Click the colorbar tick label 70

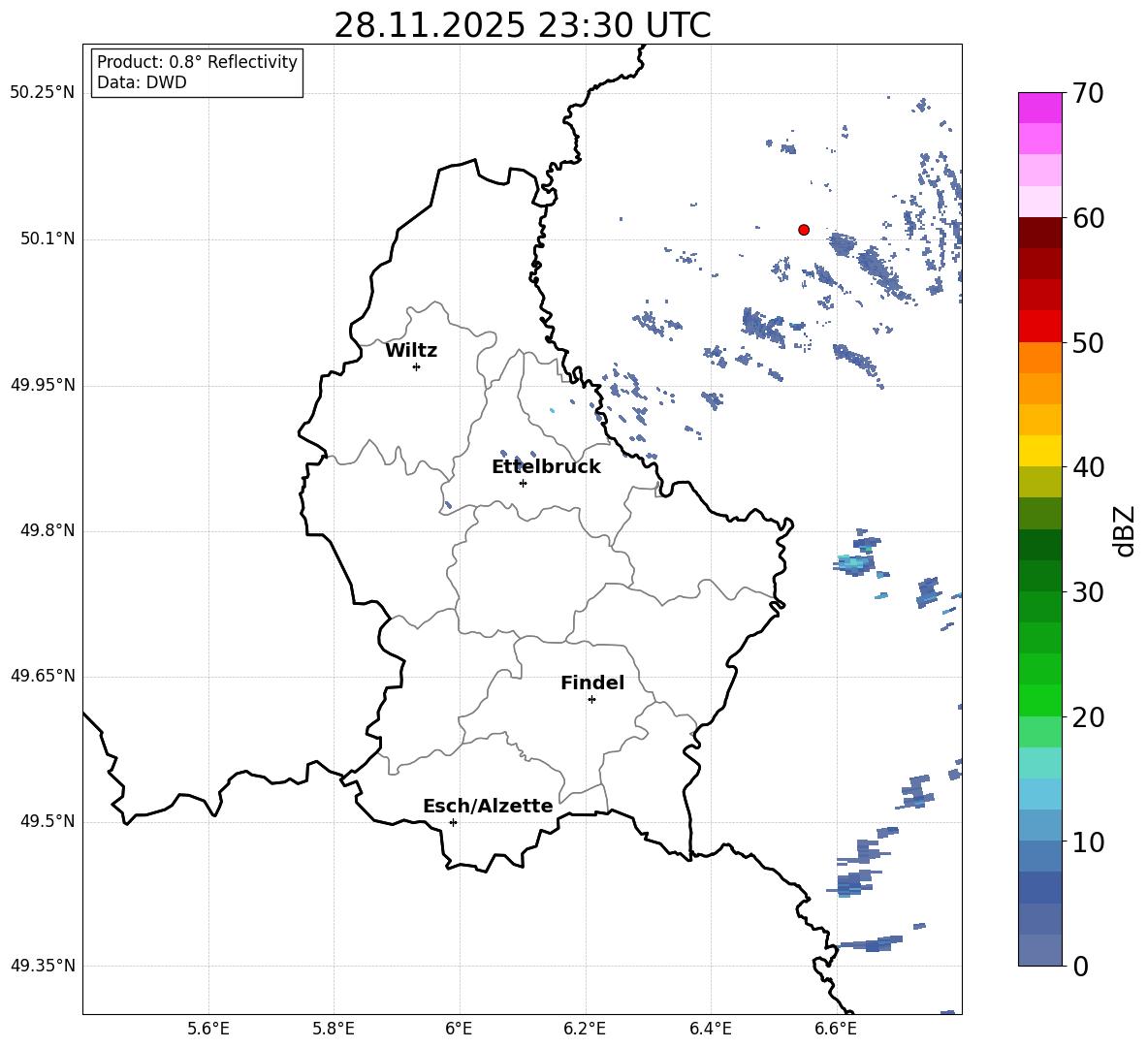(1088, 93)
